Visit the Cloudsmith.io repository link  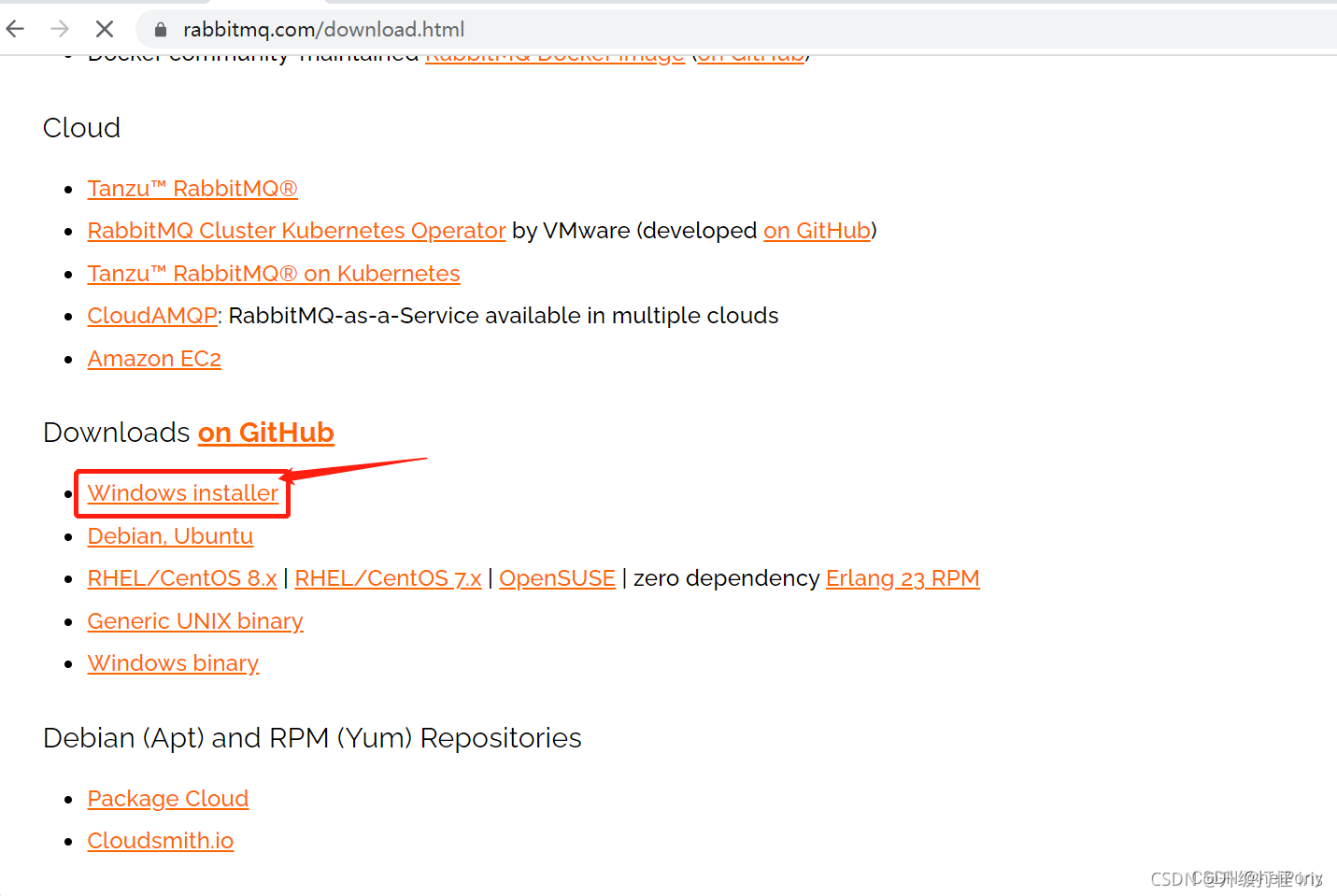click(x=161, y=841)
